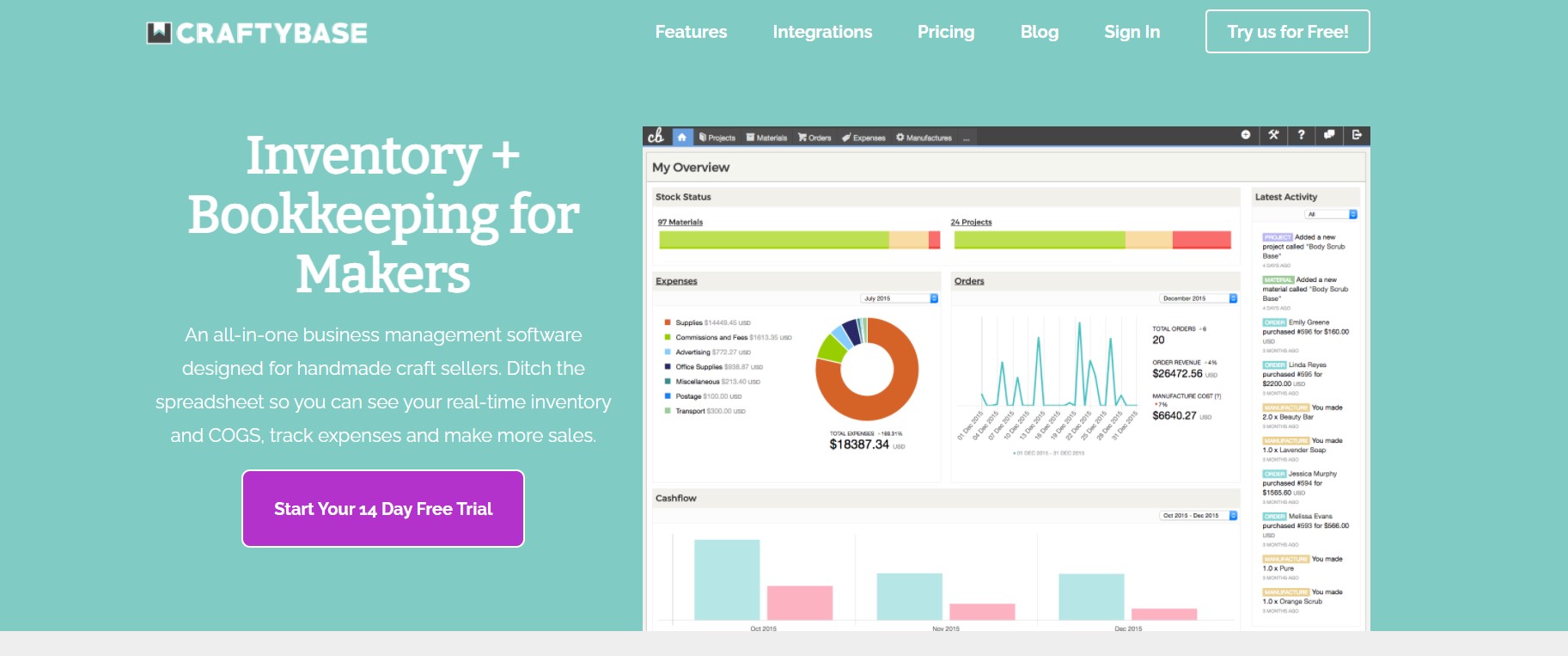Image resolution: width=1568 pixels, height=656 pixels.
Task: Open the Manufactures gear tab
Action: (x=924, y=138)
